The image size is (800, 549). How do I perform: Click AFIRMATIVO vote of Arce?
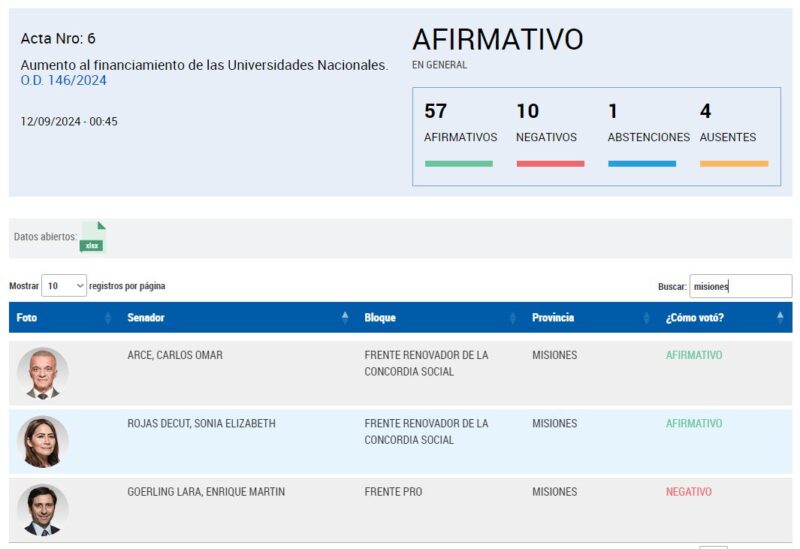point(694,355)
